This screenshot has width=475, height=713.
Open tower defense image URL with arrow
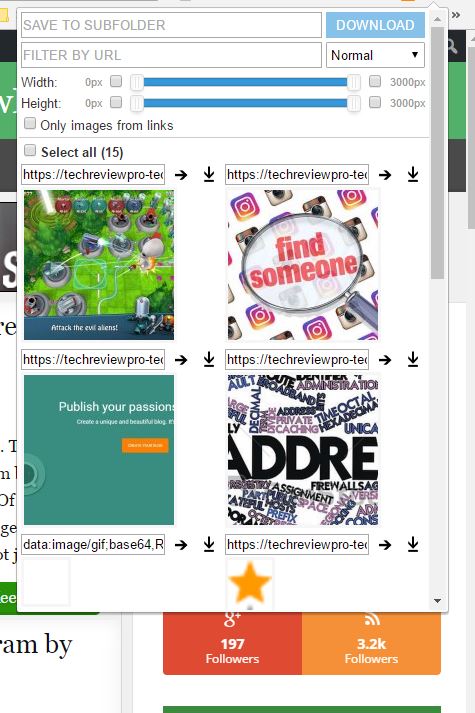point(181,175)
